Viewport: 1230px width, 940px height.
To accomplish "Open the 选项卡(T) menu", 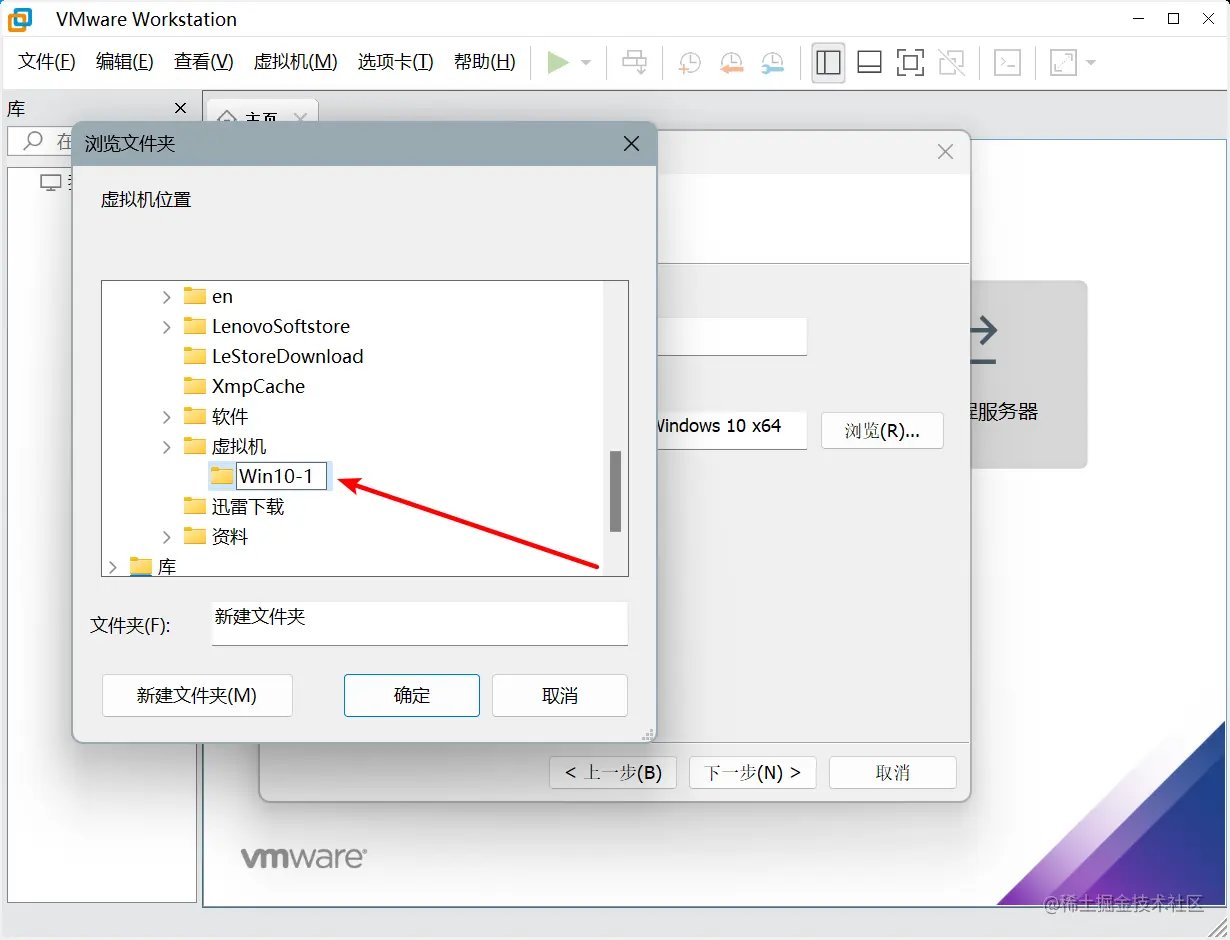I will pos(396,62).
